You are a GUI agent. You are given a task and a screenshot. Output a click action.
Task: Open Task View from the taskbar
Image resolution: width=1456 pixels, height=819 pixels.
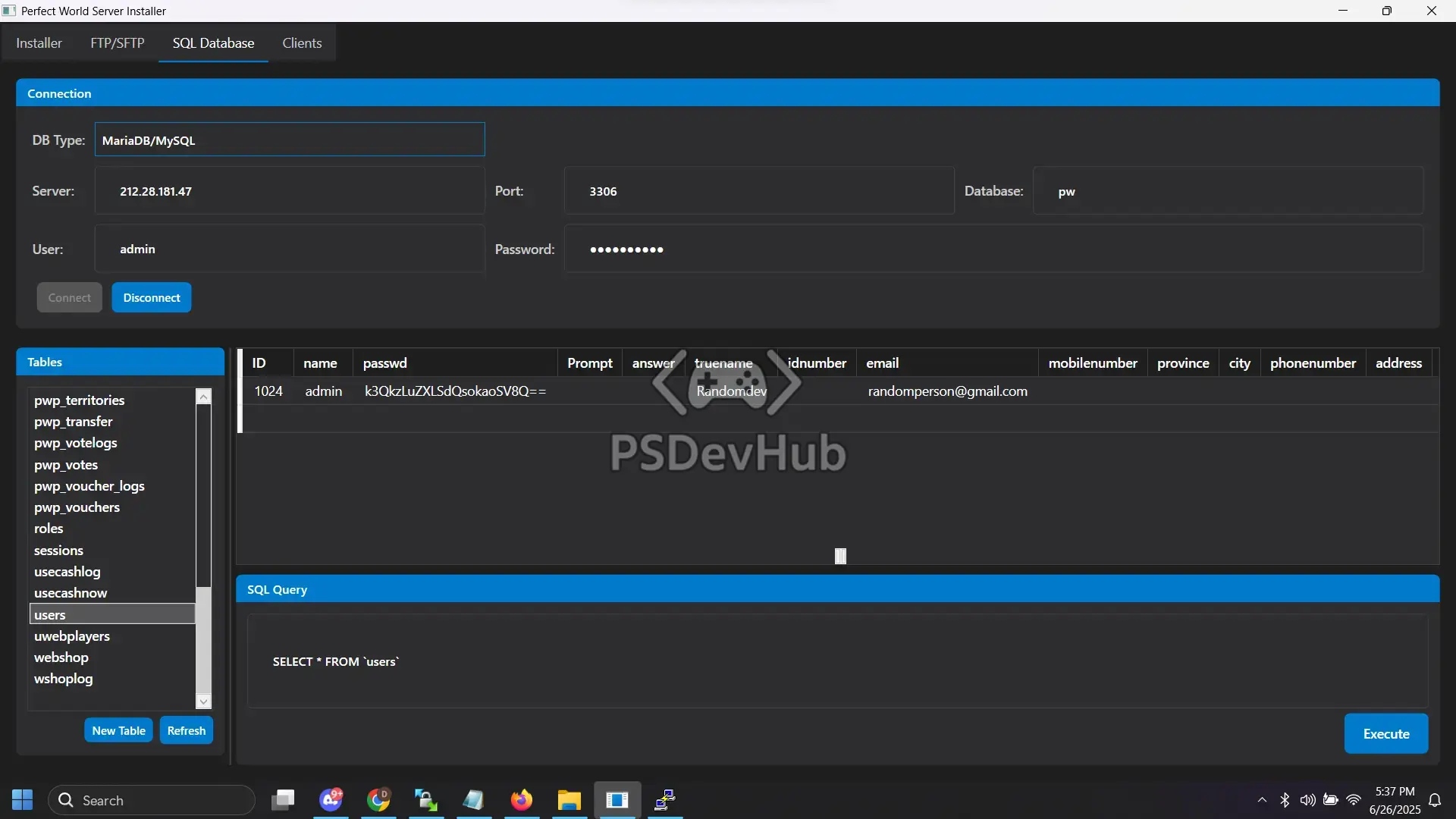click(x=283, y=800)
